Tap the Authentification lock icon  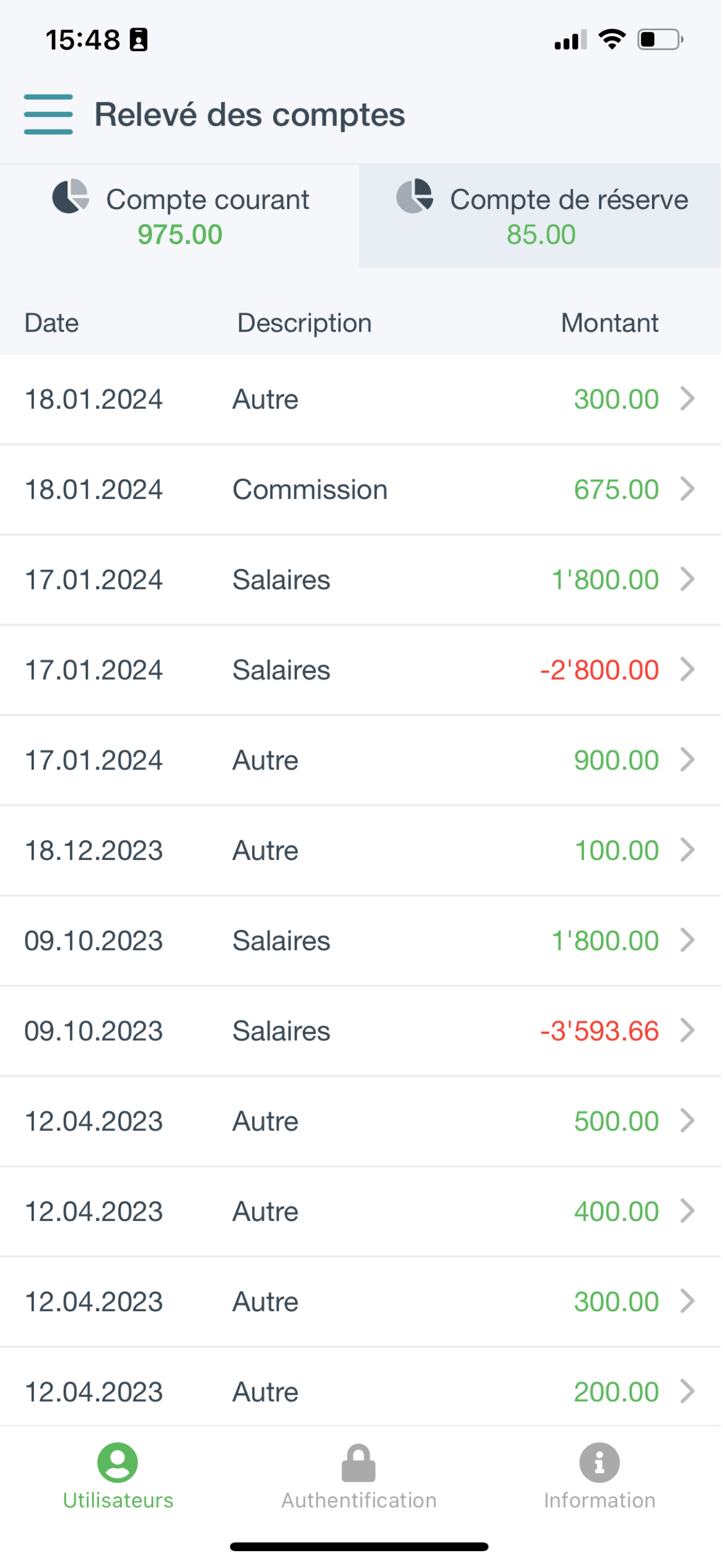pyautogui.click(x=359, y=1462)
